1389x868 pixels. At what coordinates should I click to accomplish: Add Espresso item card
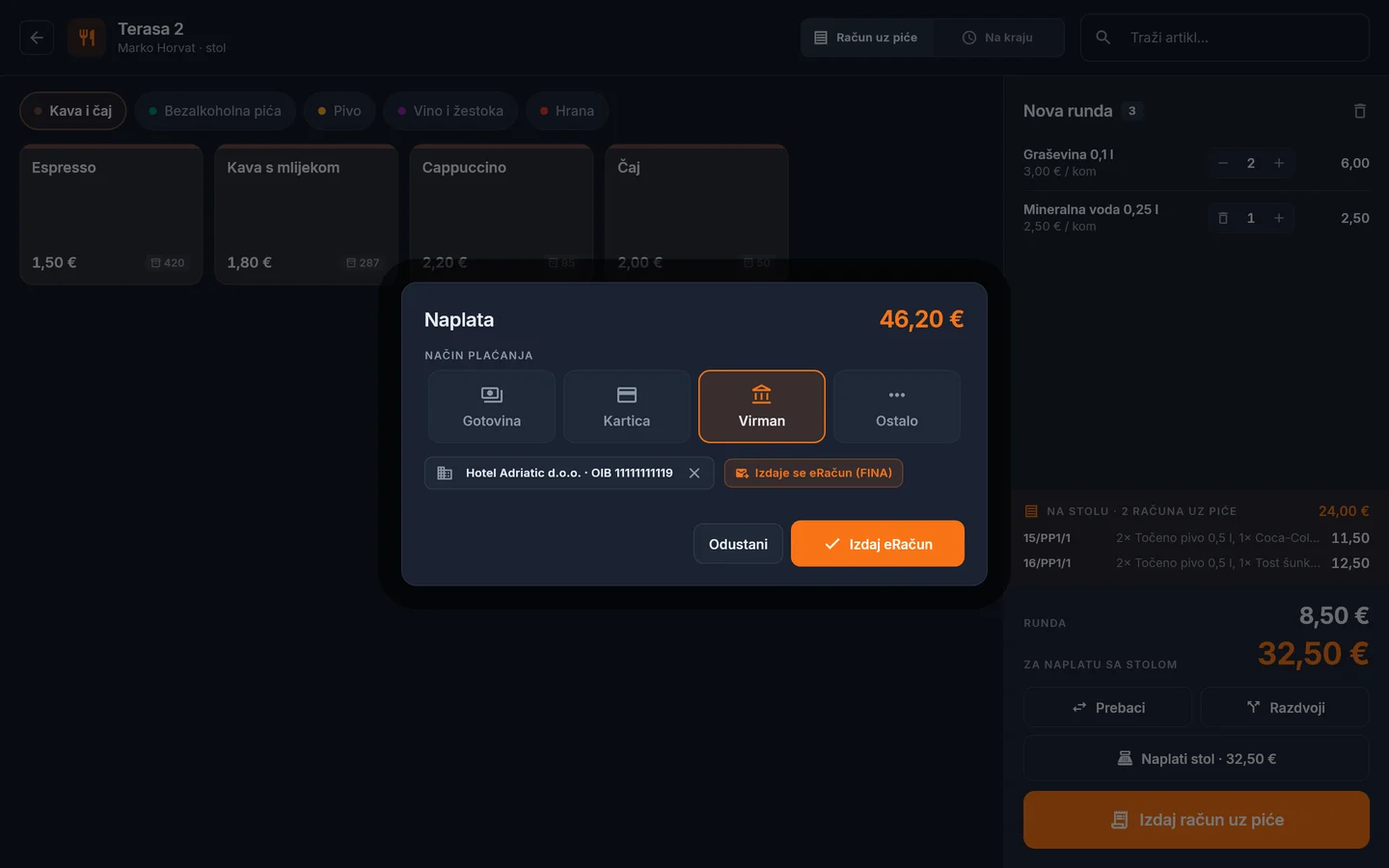coord(111,214)
